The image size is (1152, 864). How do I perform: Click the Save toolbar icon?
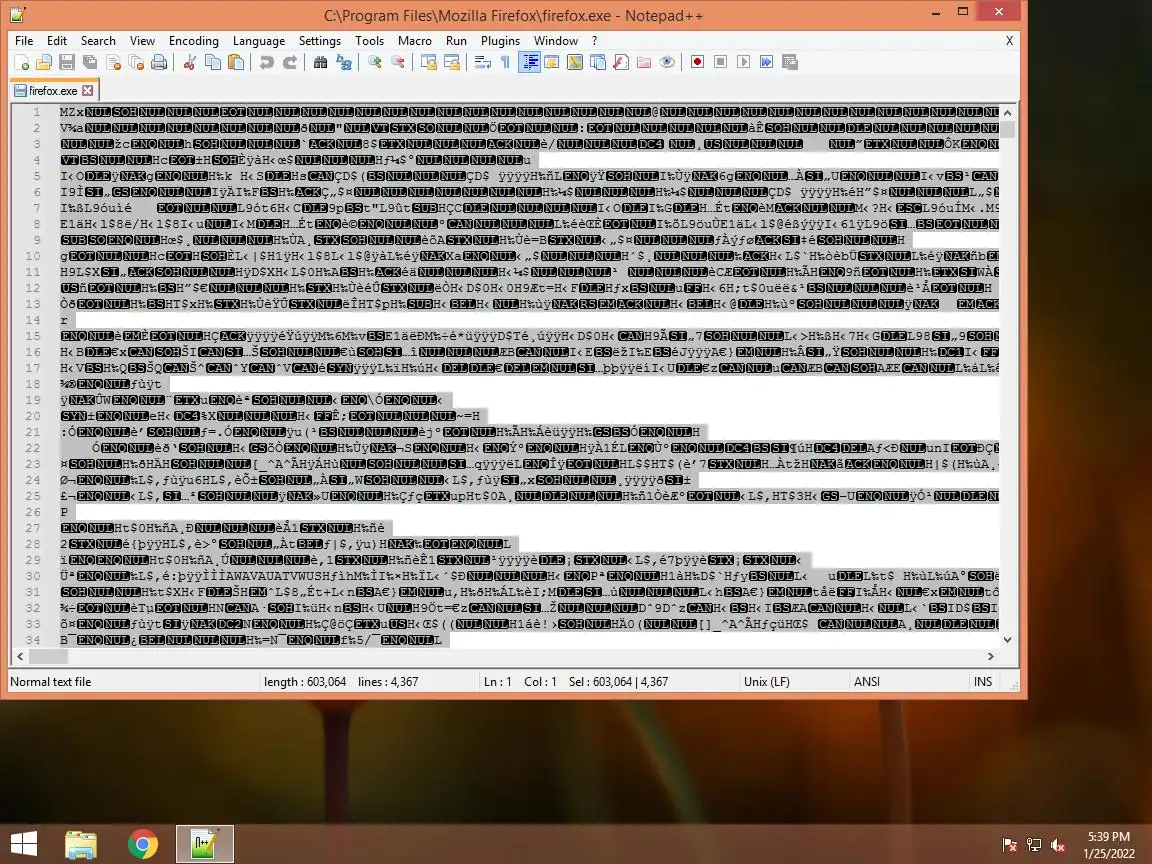point(67,62)
